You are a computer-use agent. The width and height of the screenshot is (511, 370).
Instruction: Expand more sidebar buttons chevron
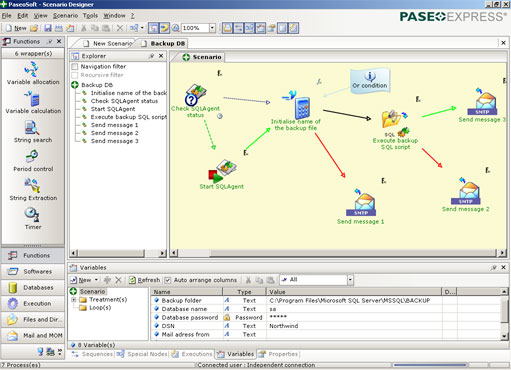[x=60, y=351]
